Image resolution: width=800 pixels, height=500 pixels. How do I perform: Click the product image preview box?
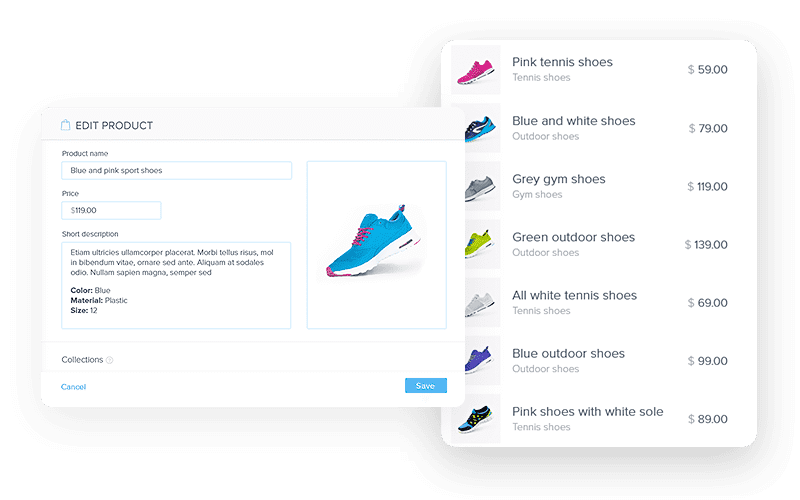(x=377, y=245)
